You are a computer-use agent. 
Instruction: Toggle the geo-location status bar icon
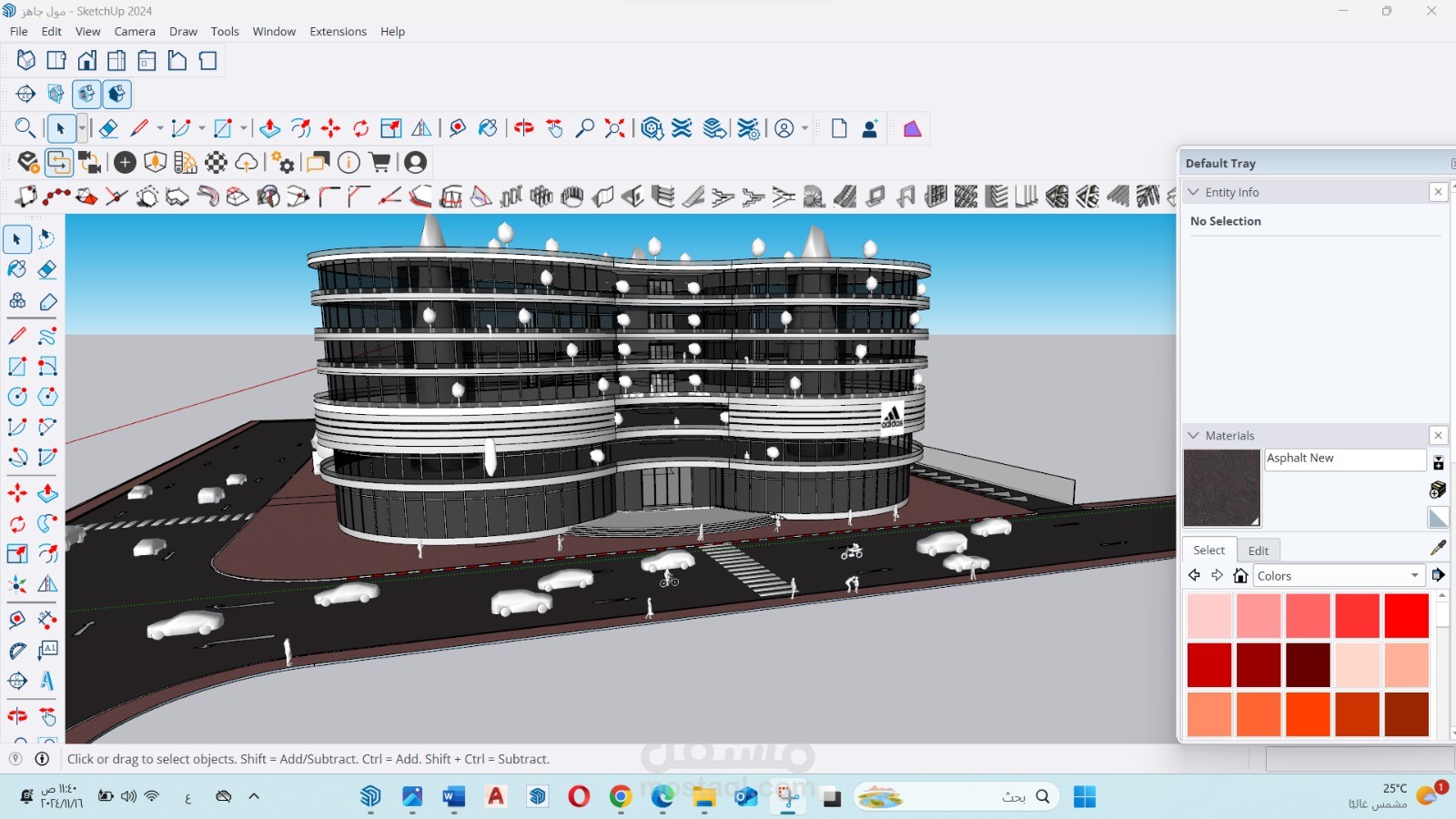(x=15, y=759)
